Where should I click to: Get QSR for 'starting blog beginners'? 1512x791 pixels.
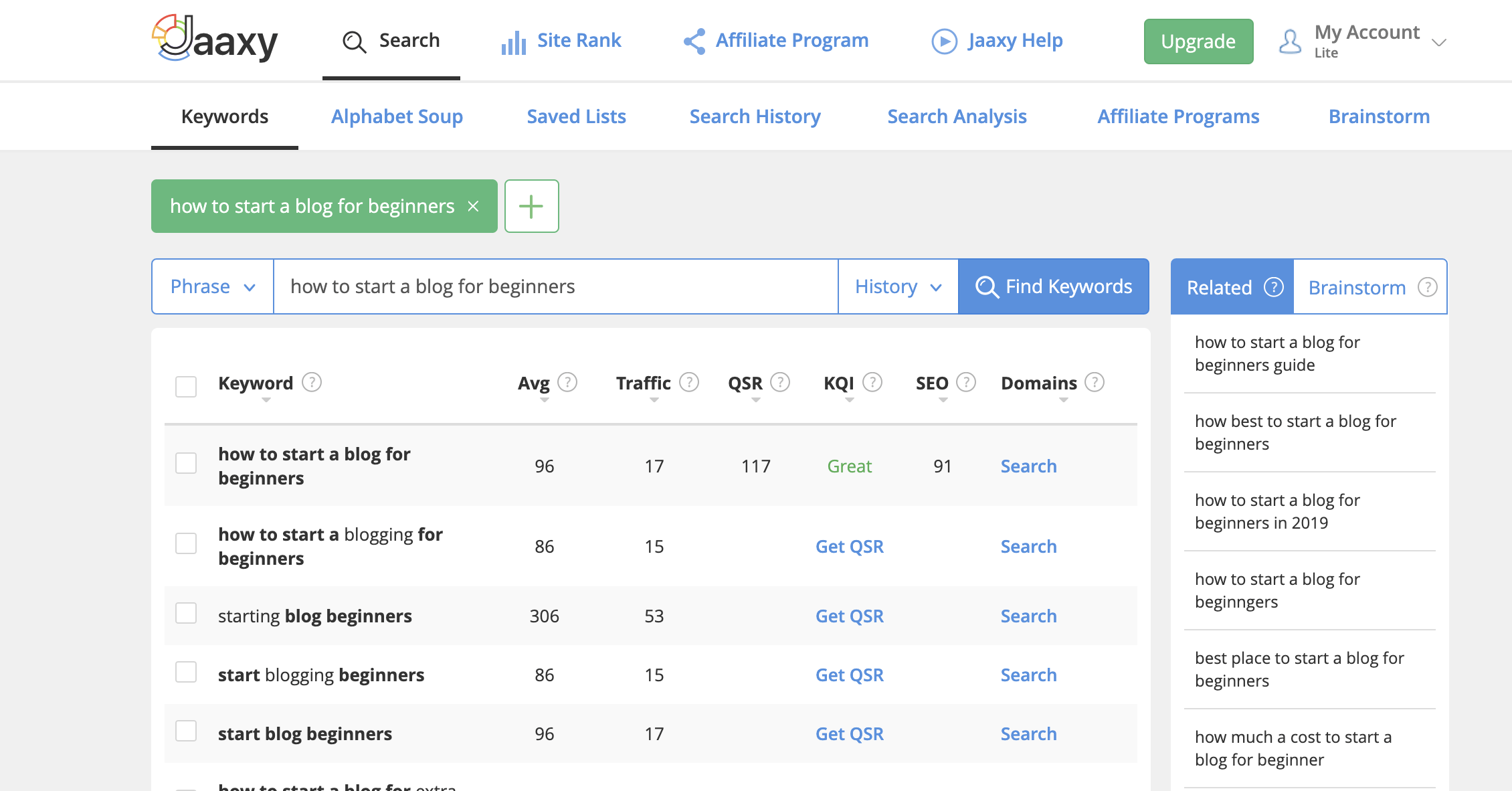(x=850, y=616)
